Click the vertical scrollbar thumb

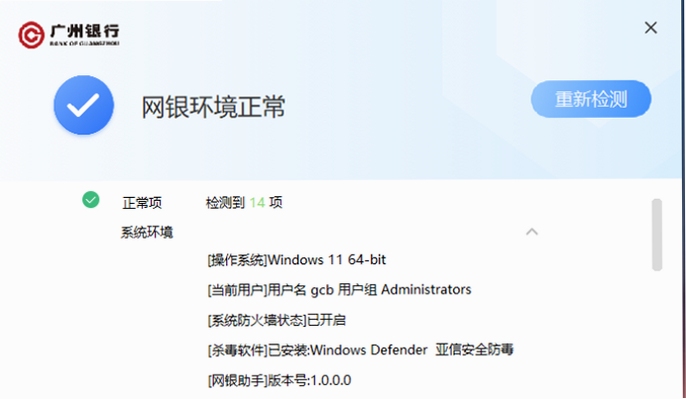click(656, 235)
